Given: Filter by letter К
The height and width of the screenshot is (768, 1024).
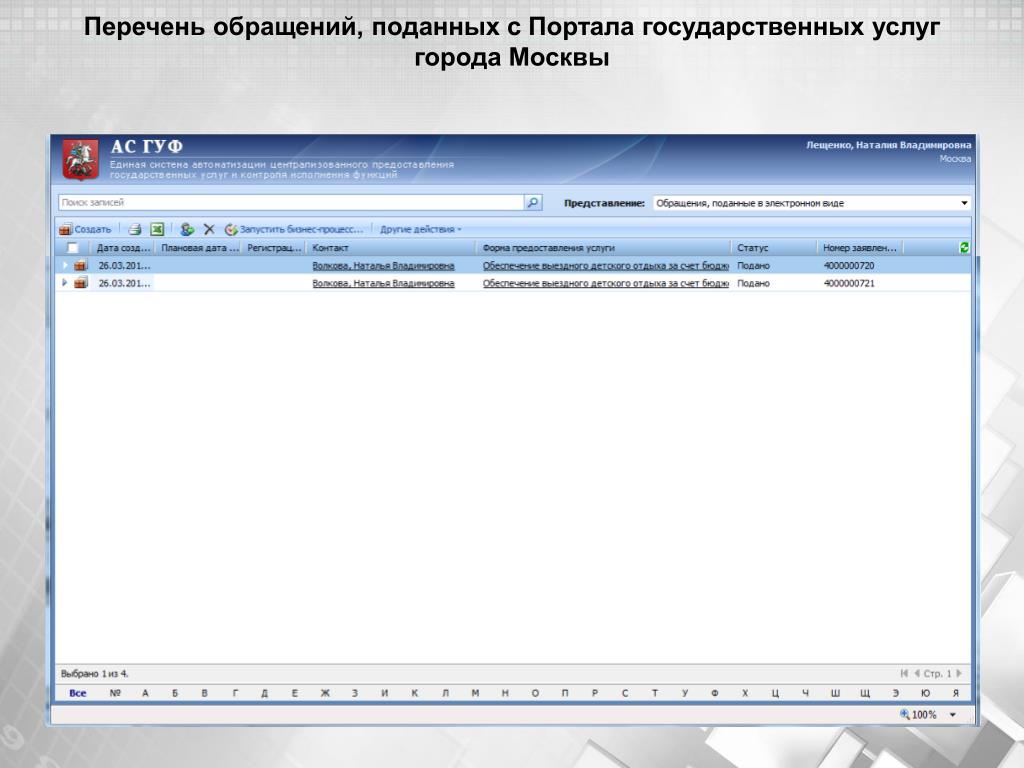Looking at the screenshot, I should (x=415, y=693).
